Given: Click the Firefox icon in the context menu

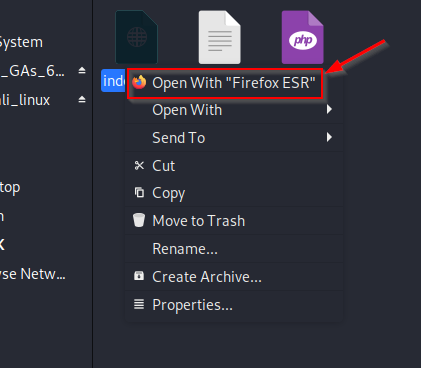Looking at the screenshot, I should click(139, 82).
